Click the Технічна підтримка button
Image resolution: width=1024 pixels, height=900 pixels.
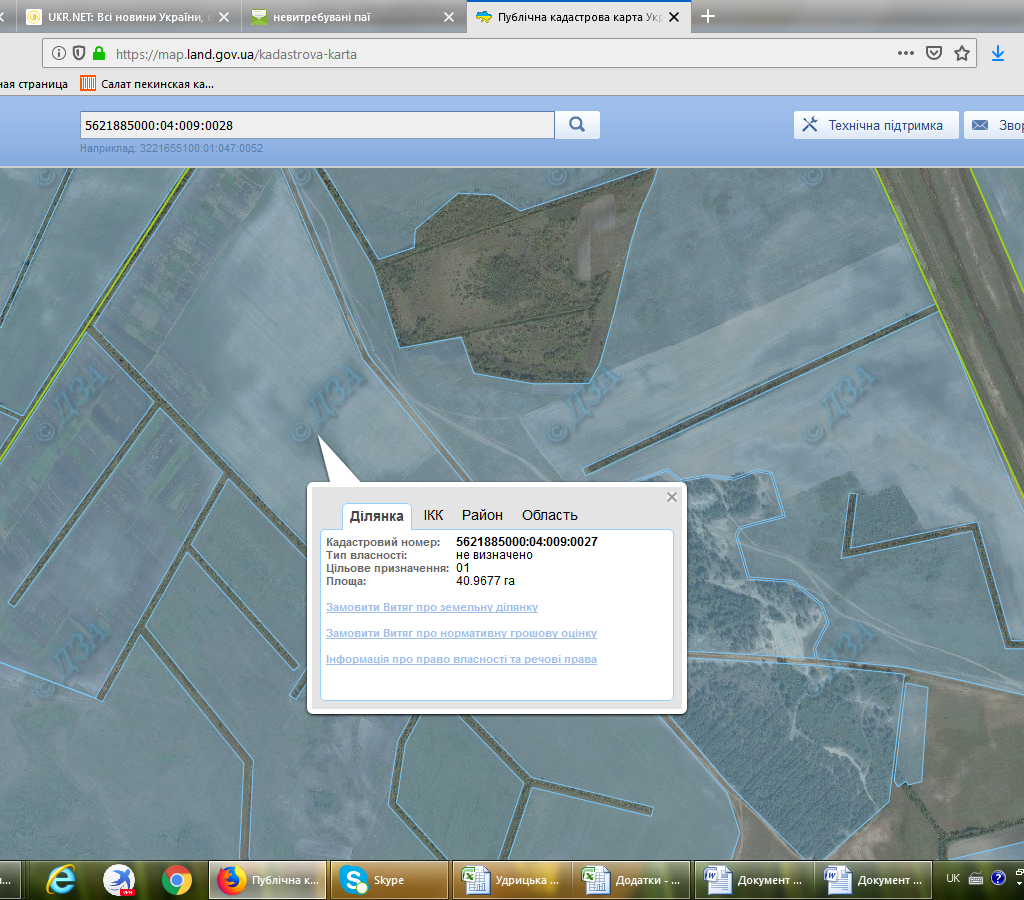[x=876, y=125]
